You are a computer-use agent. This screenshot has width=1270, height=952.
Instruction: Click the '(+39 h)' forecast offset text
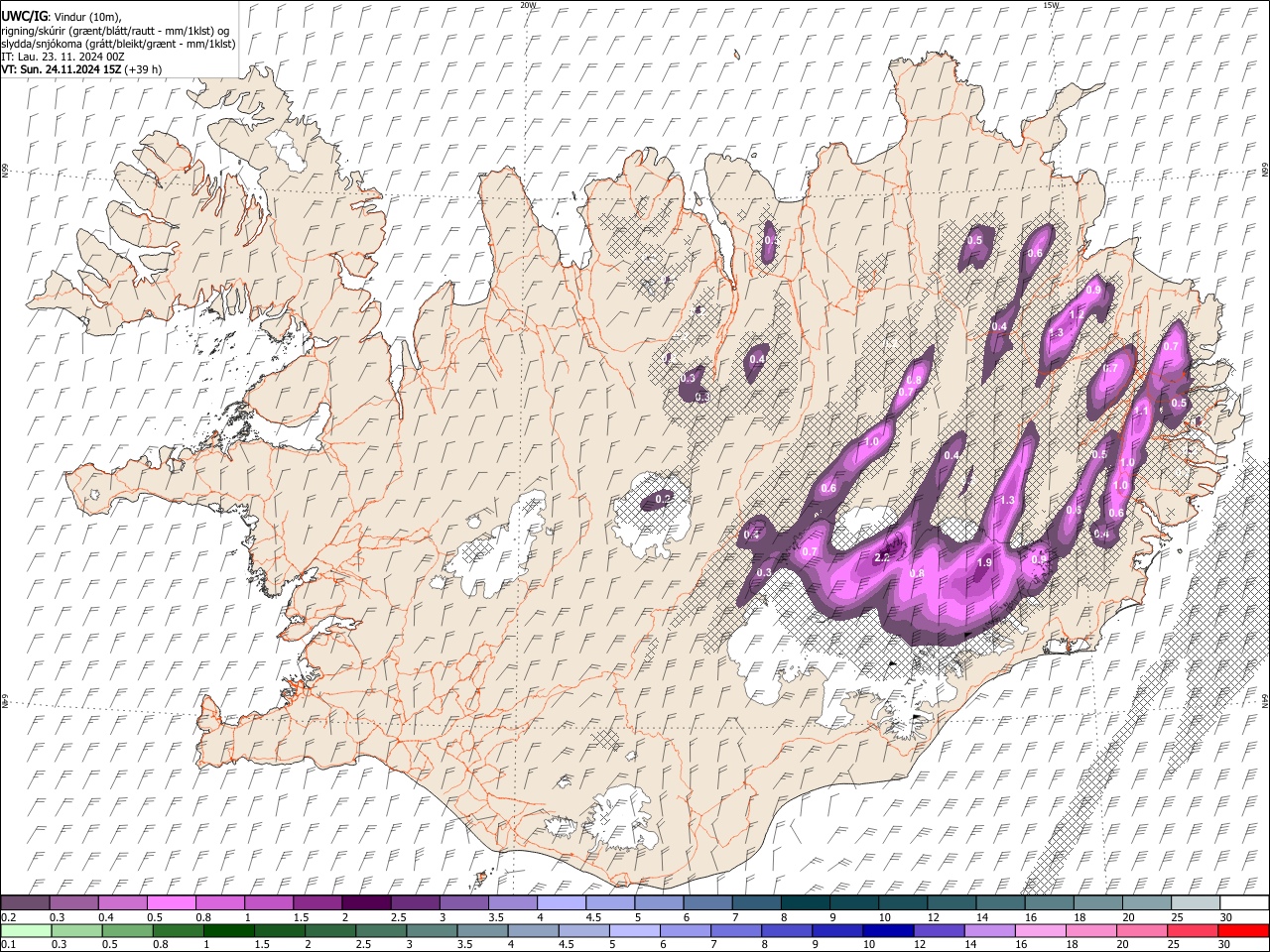point(144,69)
